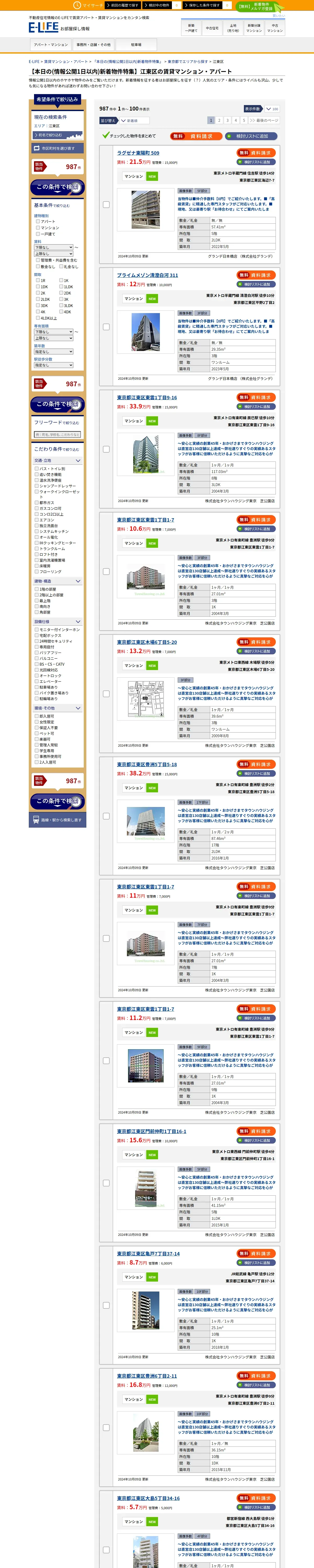Viewport: 314px width, 1568px height.
Task: Add プライムメゾン清澄白河 311 to 検討リスト
Action: coord(256,284)
